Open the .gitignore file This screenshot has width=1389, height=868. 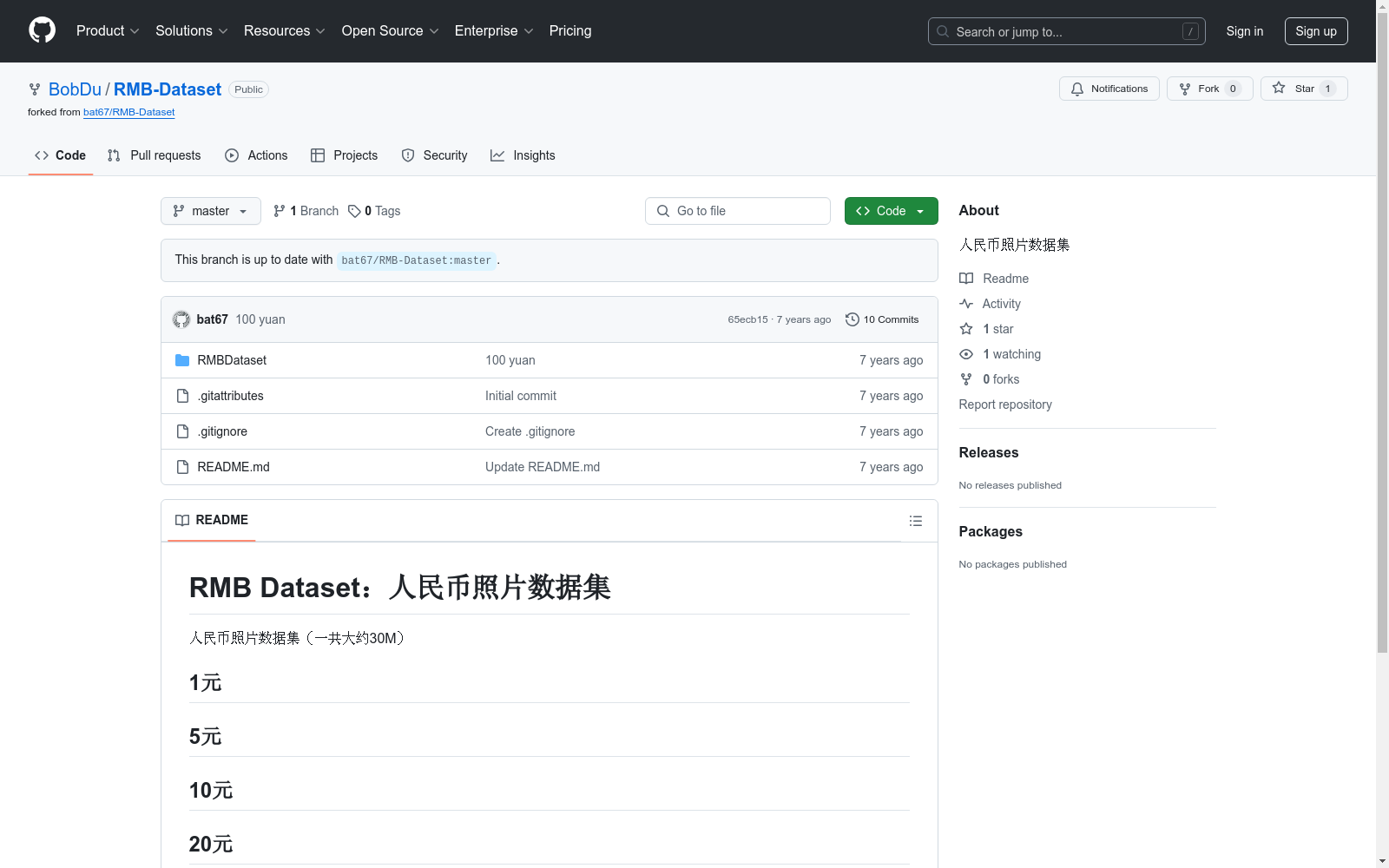[222, 431]
